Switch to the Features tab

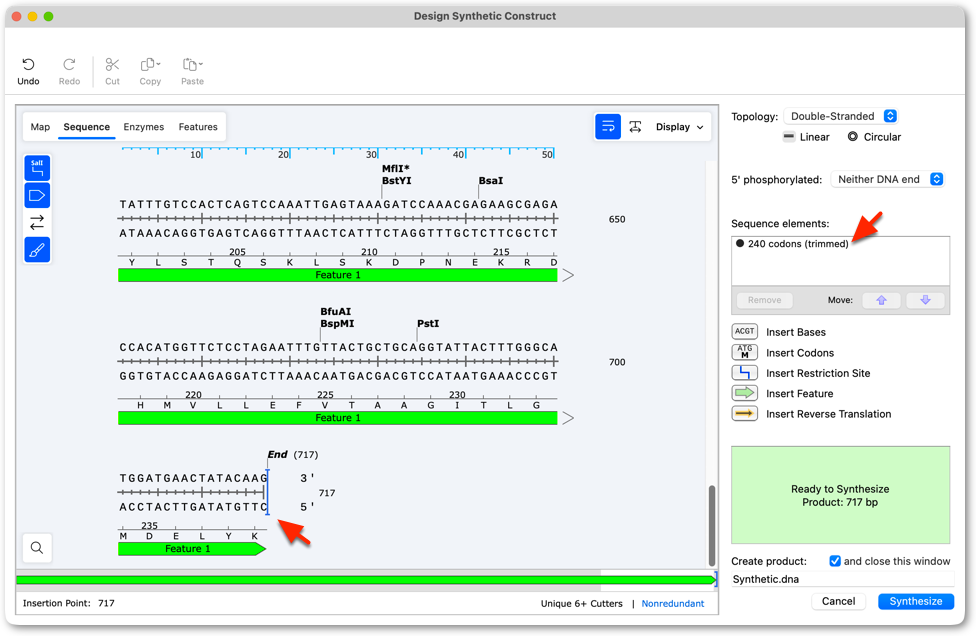point(198,127)
